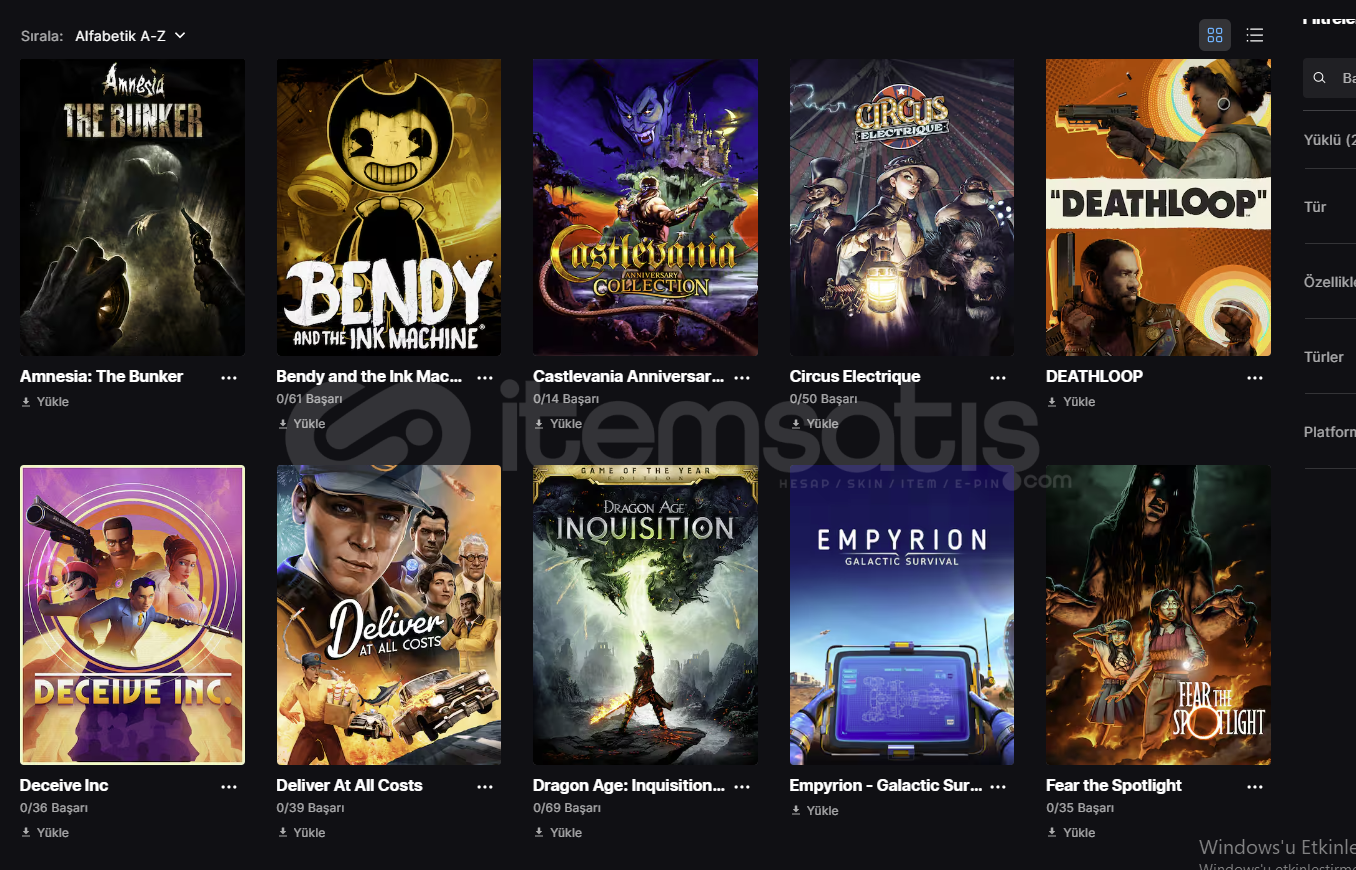1356x870 pixels.
Task: Click search icon in filter box
Action: tap(1320, 77)
